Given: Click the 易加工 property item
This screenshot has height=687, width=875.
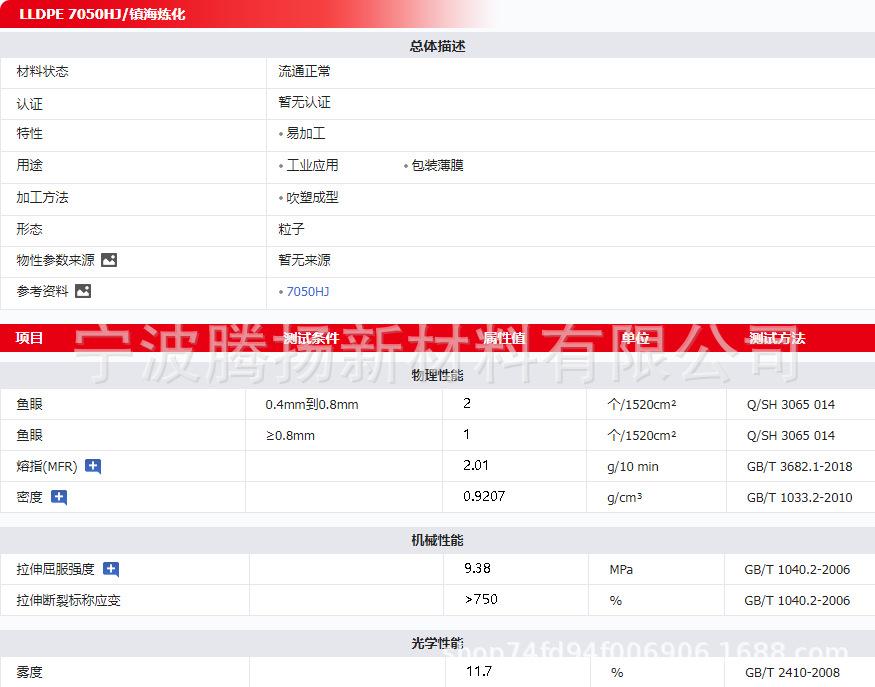Looking at the screenshot, I should coord(305,133).
